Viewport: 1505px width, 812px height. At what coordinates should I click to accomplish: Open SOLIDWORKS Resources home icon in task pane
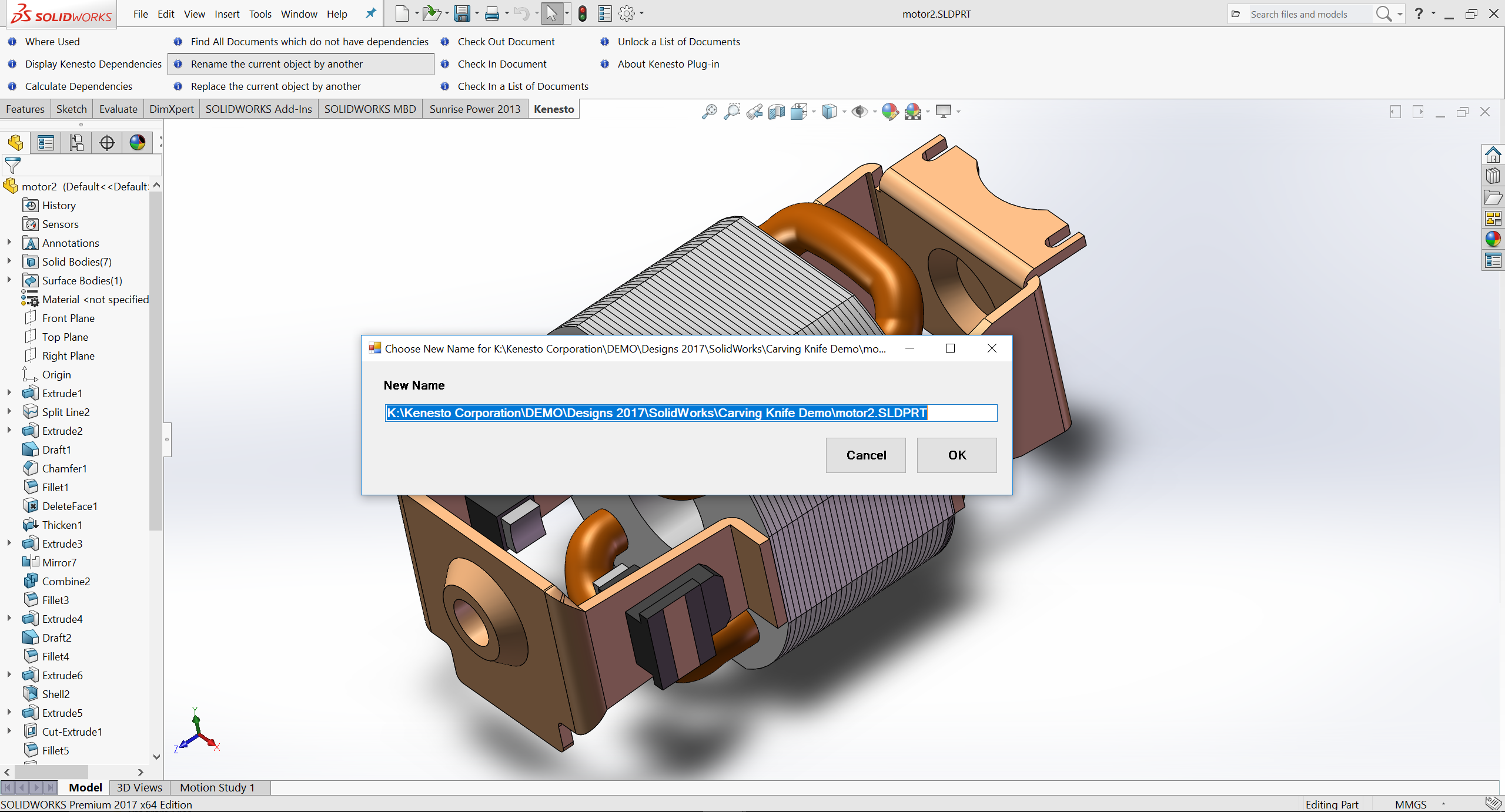[1493, 155]
